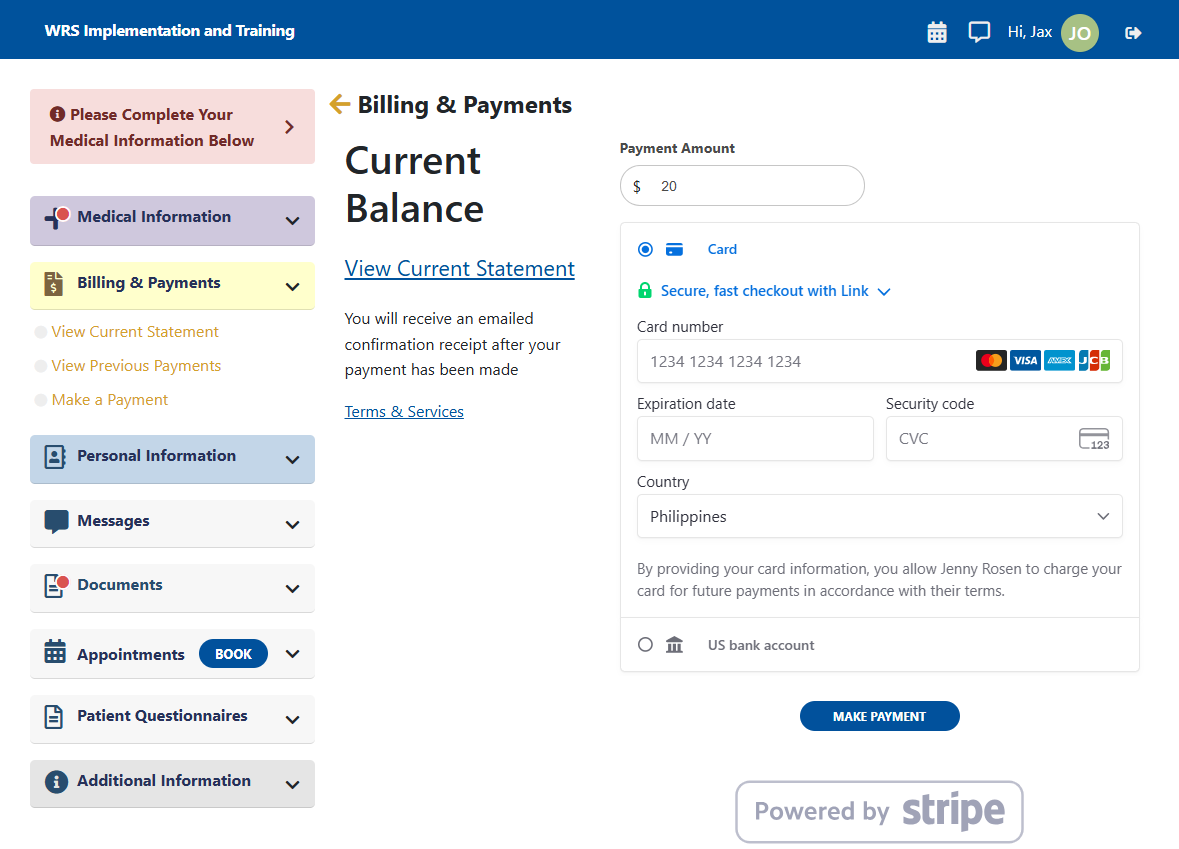Click the yellow back arrow next to Billing & Payments
The height and width of the screenshot is (849, 1179).
point(339,104)
